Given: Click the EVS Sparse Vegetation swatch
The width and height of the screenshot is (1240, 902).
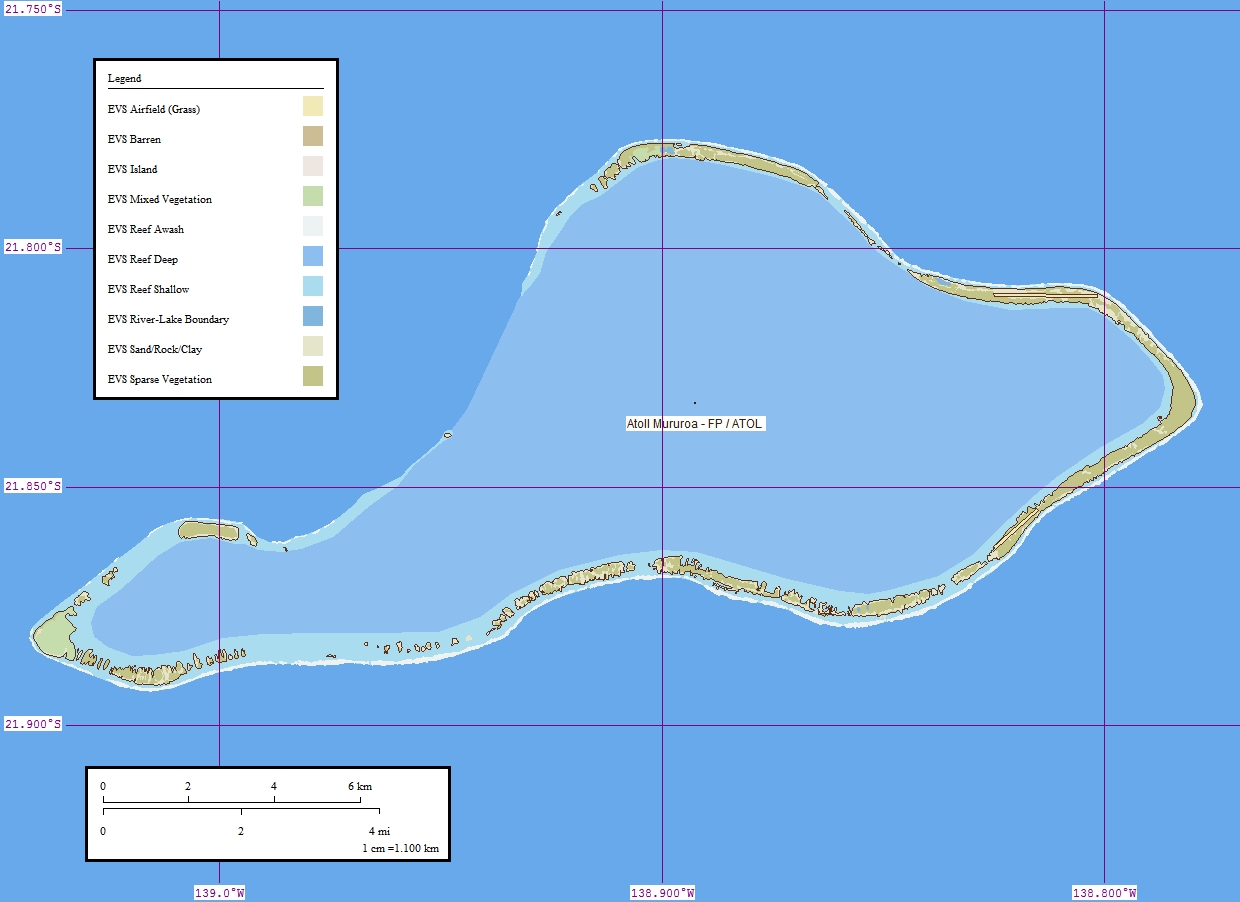Looking at the screenshot, I should pyautogui.click(x=313, y=377).
